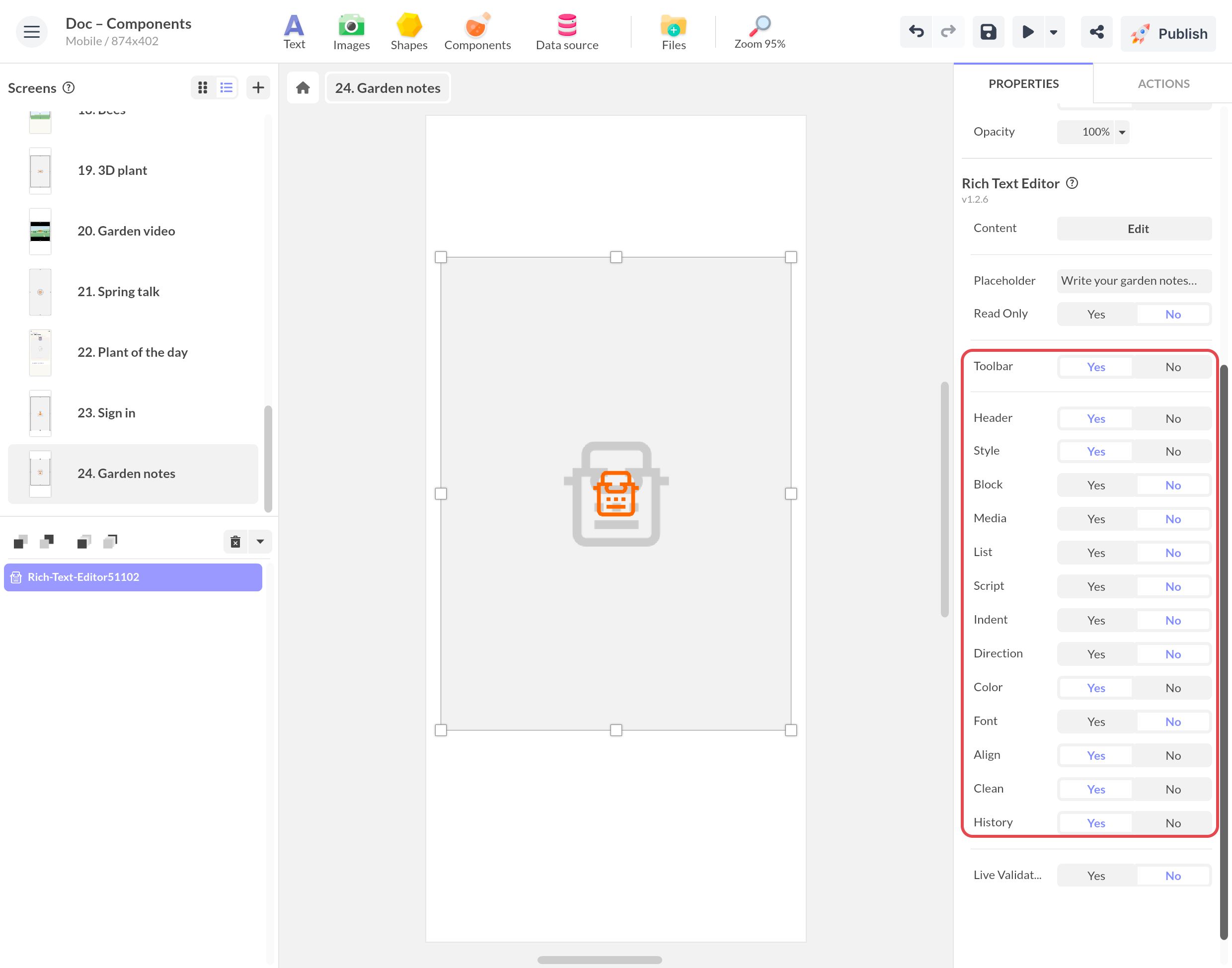1232x968 pixels.
Task: Click the 22. Plant of the day thumbnail
Action: coord(40,352)
